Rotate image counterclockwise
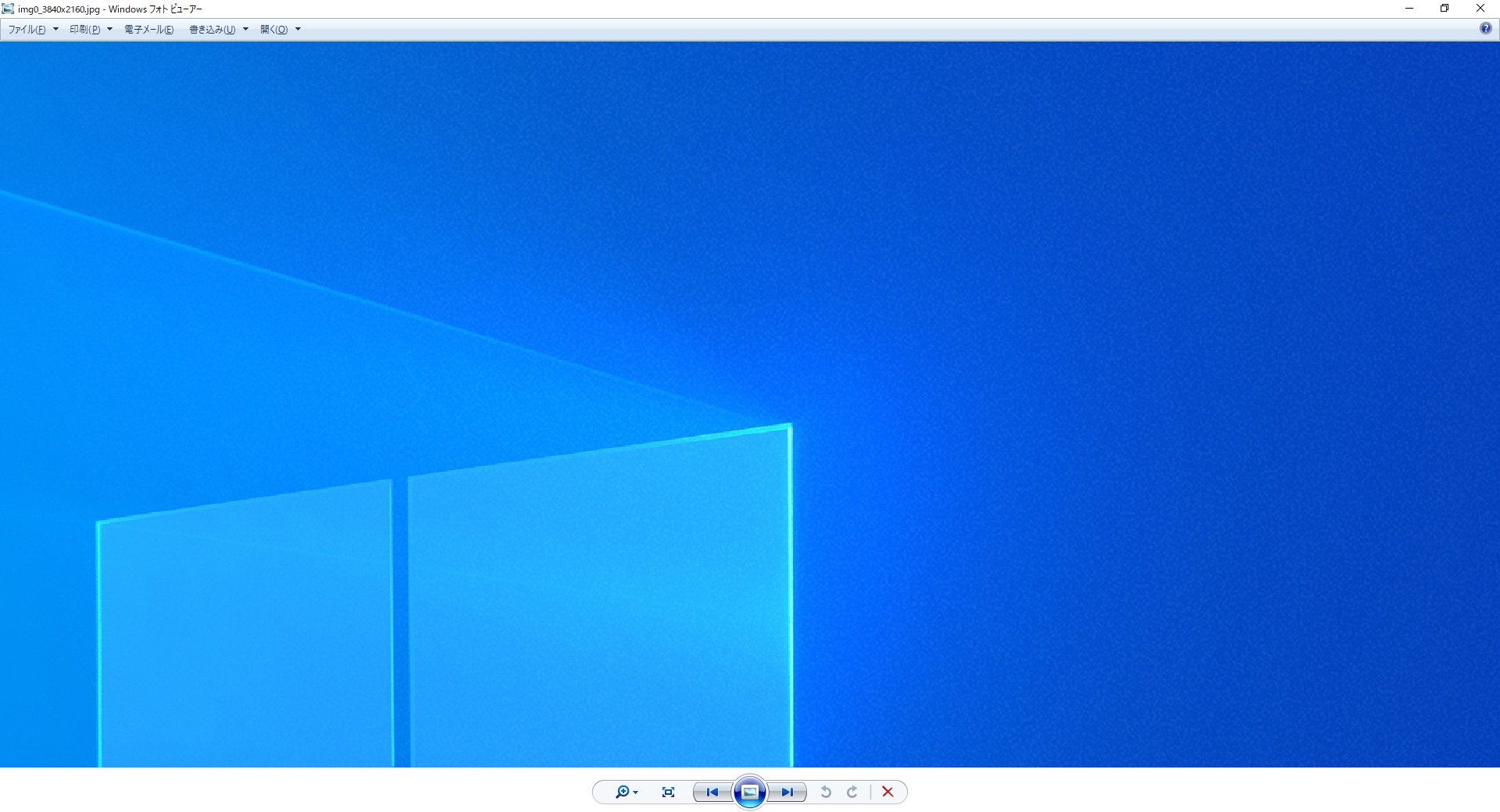This screenshot has width=1500, height=812. point(826,792)
